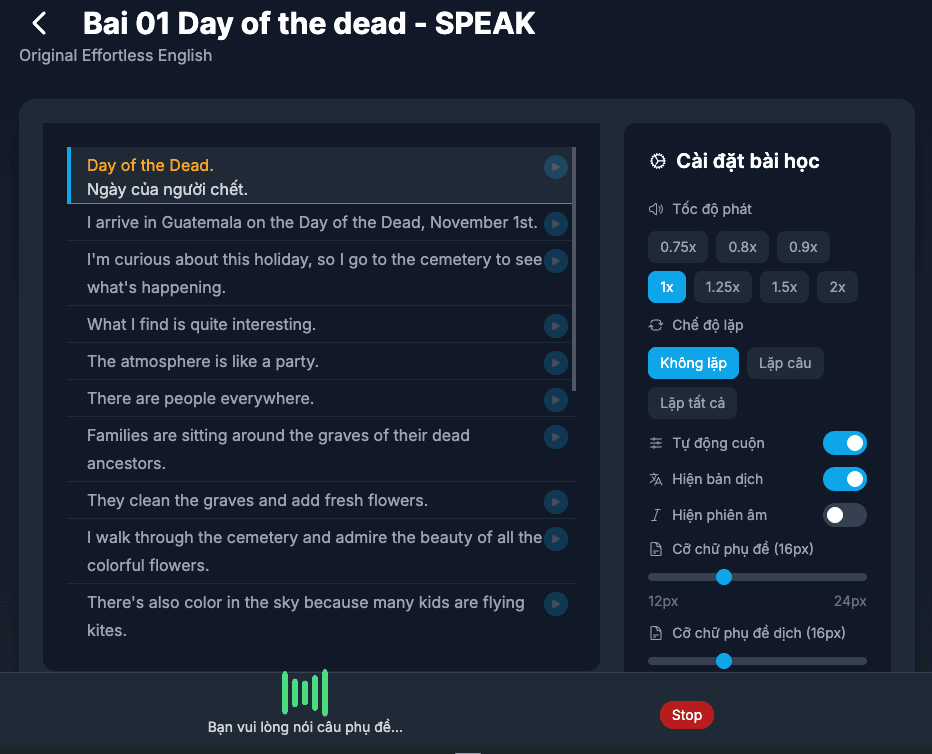Choose 2x playback speed
The height and width of the screenshot is (754, 932).
point(837,287)
